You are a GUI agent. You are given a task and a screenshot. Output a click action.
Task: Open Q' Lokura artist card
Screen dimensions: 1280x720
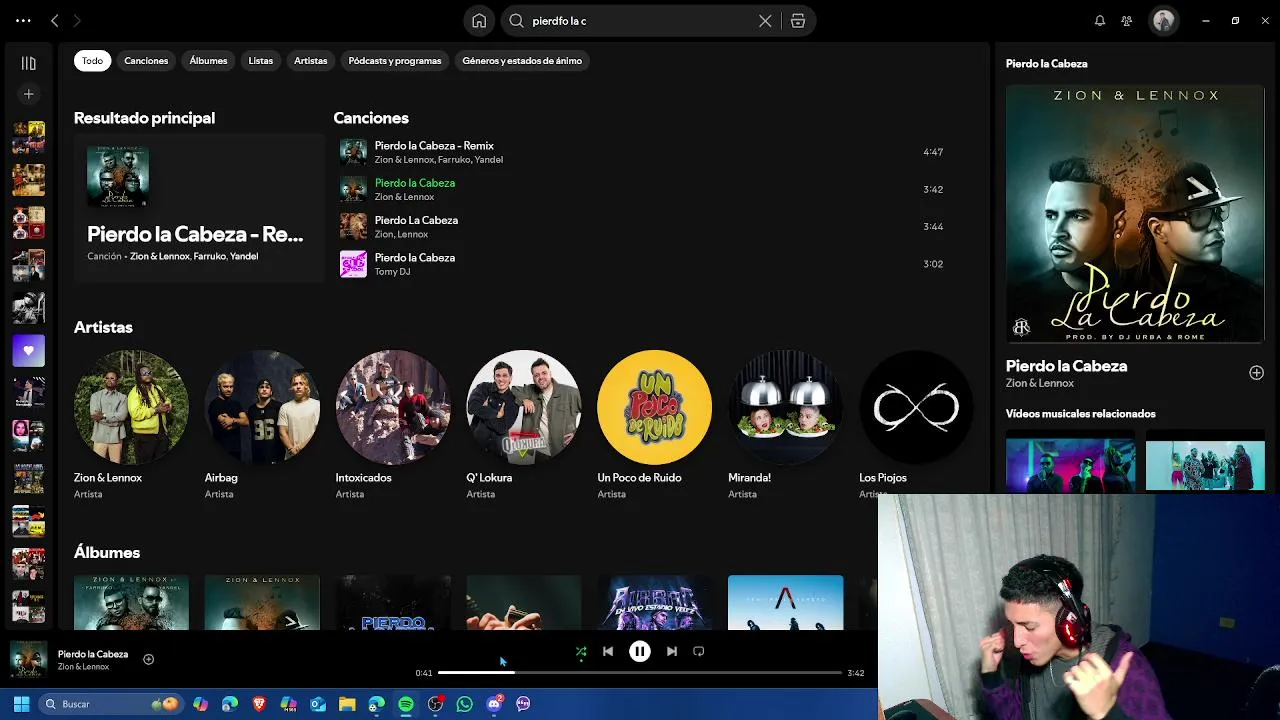pyautogui.click(x=524, y=425)
